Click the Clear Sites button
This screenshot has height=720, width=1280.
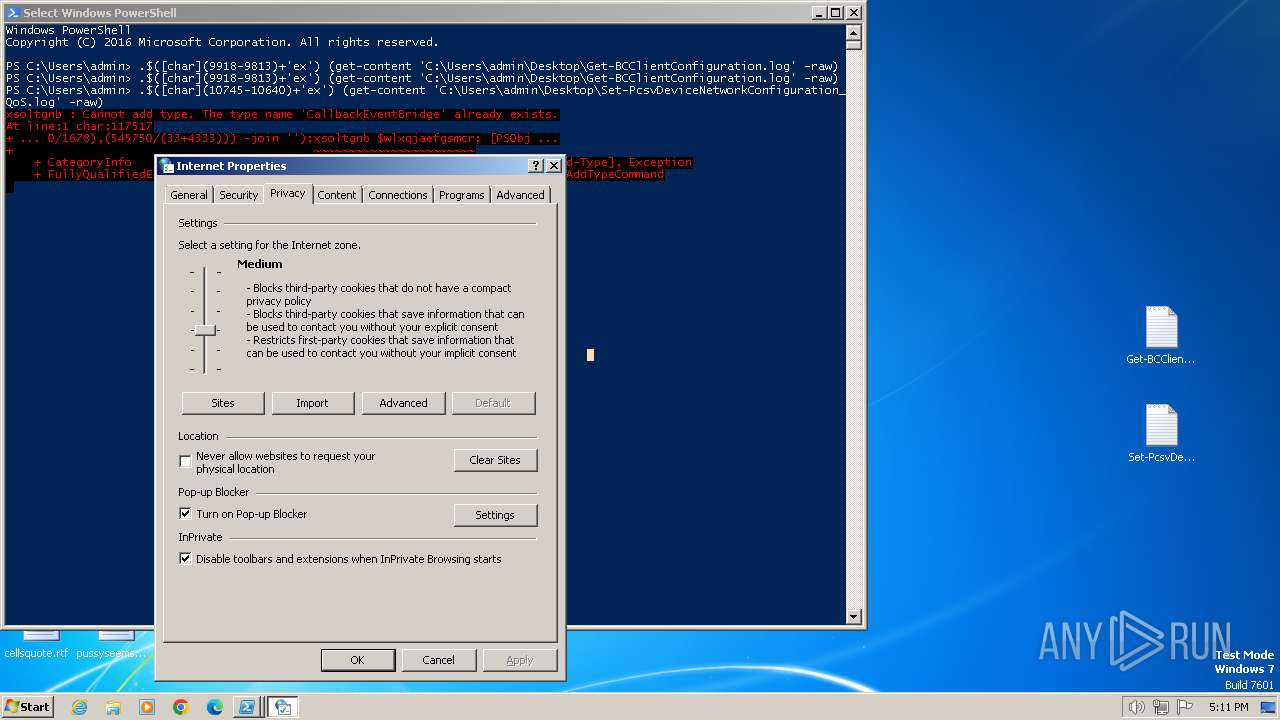point(495,460)
